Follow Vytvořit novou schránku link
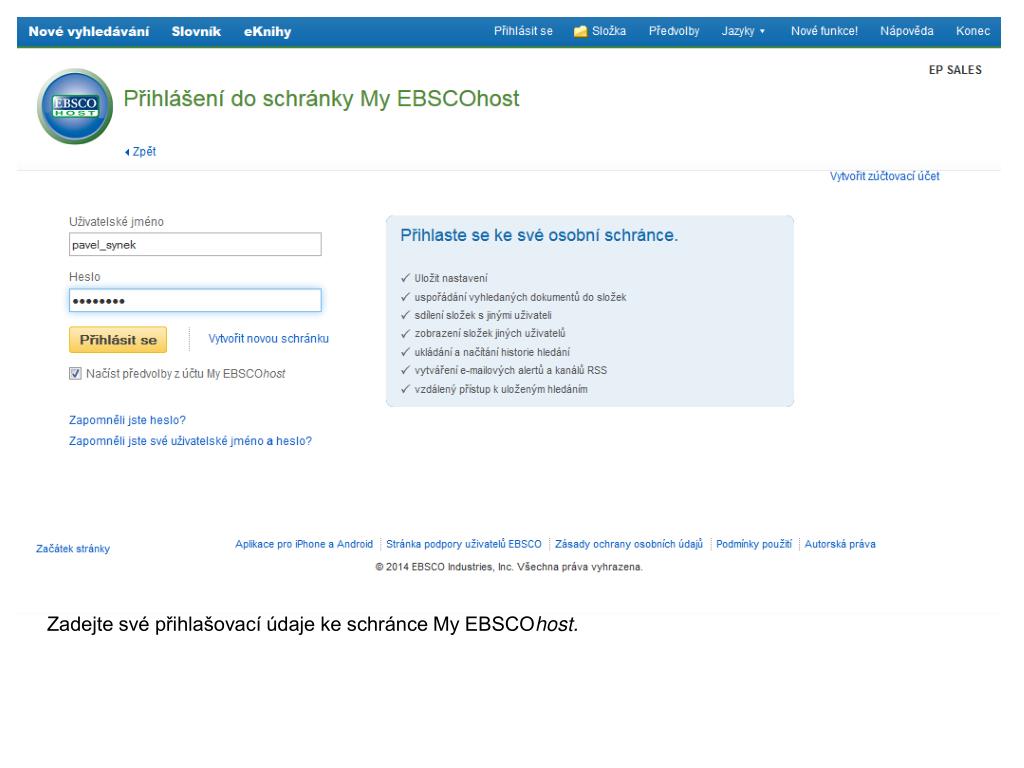1024x768 pixels. click(x=268, y=338)
